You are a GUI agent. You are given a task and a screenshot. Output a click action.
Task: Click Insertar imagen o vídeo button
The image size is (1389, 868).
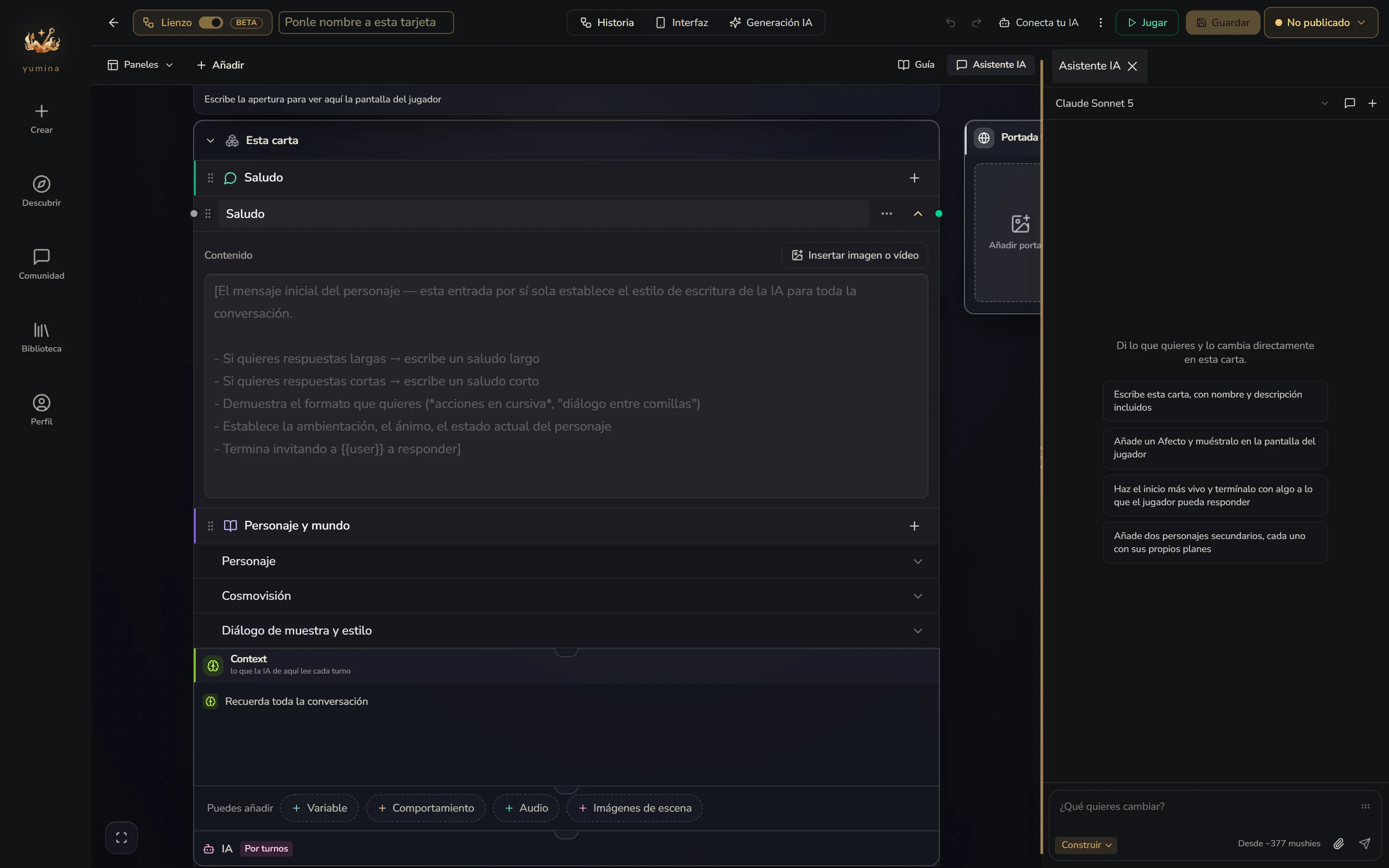tap(855, 256)
